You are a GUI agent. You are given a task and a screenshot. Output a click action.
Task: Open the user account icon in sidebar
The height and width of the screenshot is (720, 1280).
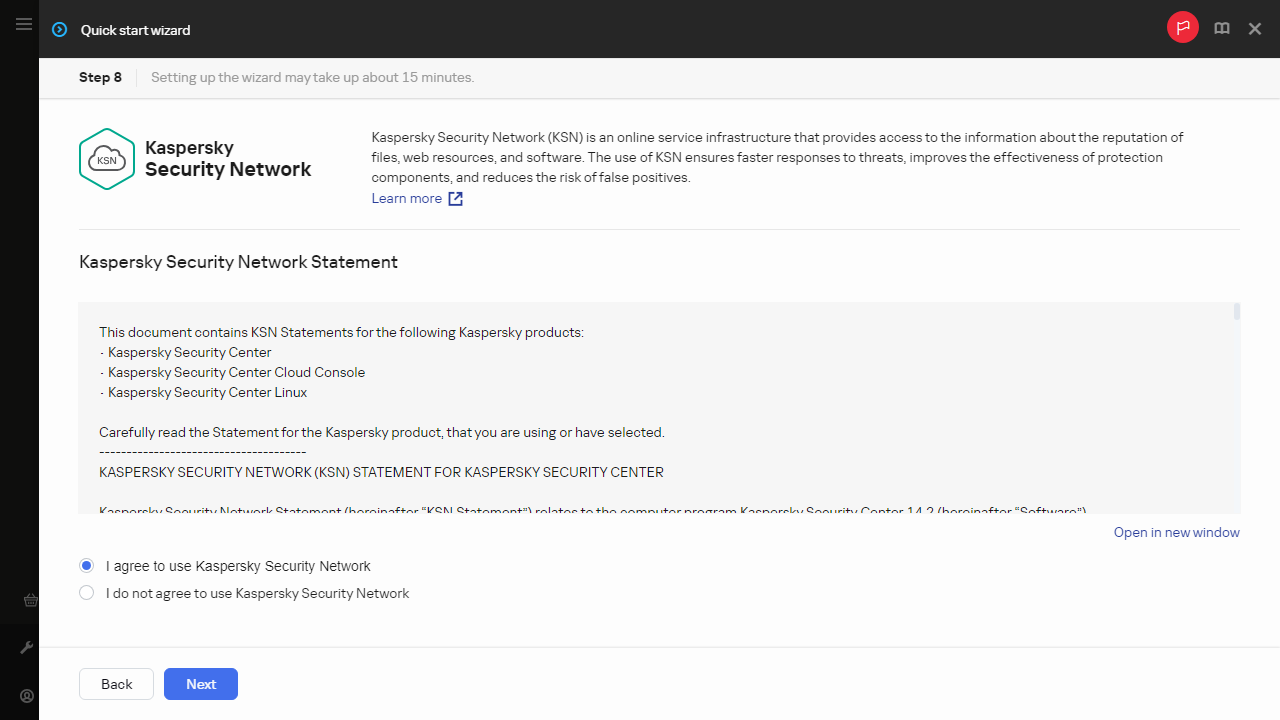(x=27, y=696)
